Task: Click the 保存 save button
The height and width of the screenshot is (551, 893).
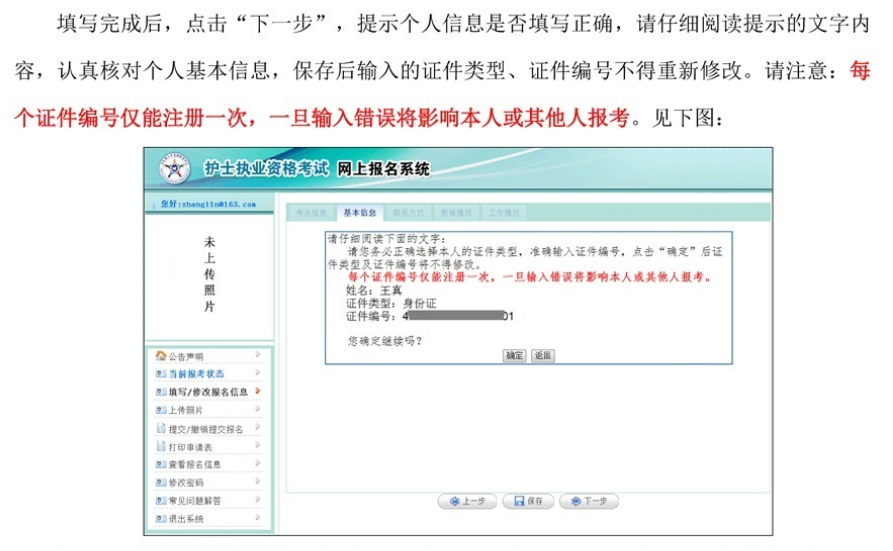Action: 528,501
